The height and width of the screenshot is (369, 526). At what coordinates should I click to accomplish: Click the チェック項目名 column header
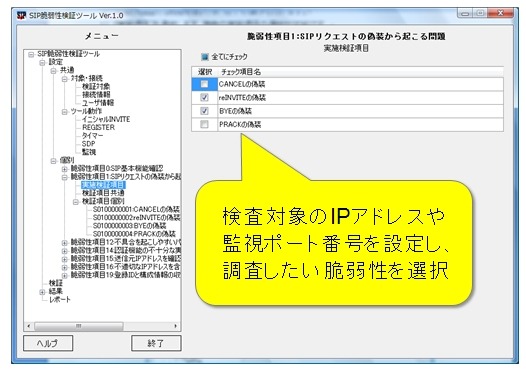tap(361, 72)
